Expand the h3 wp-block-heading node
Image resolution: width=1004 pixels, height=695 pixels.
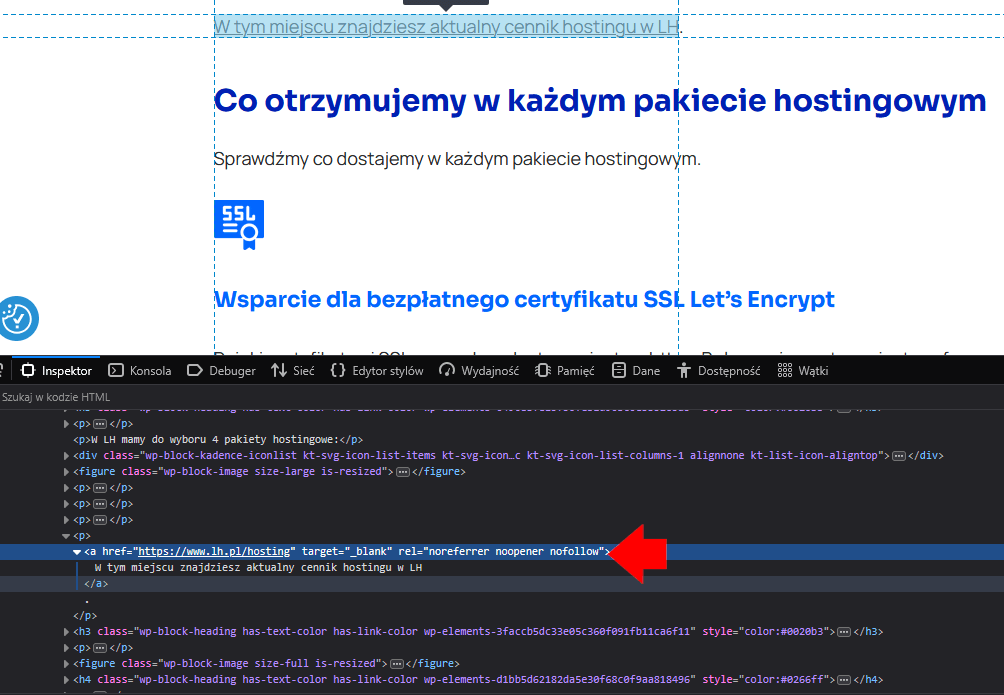[x=66, y=632]
